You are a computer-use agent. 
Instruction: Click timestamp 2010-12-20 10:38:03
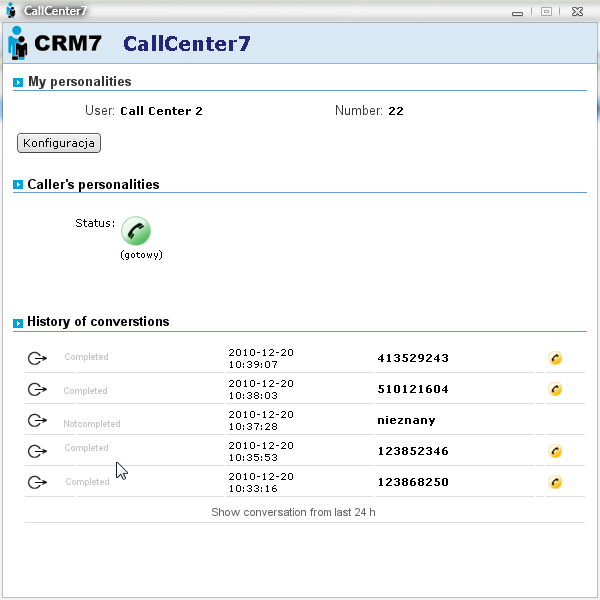261,390
